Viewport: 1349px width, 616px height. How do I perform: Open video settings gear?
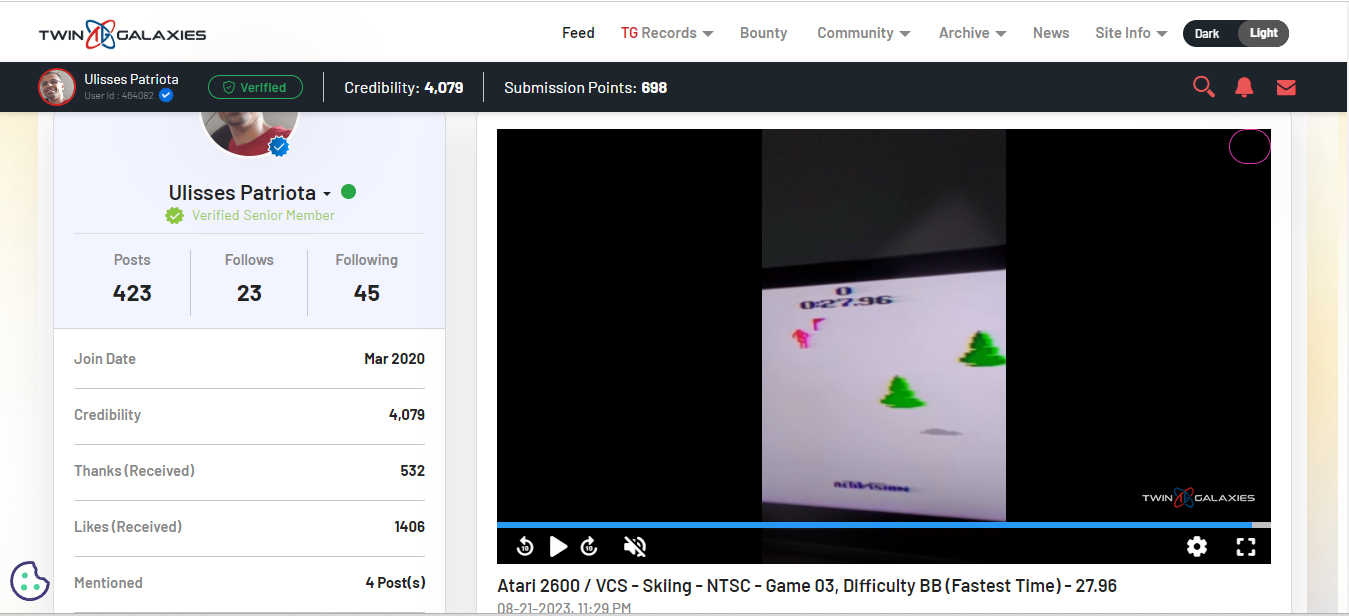pyautogui.click(x=1197, y=546)
